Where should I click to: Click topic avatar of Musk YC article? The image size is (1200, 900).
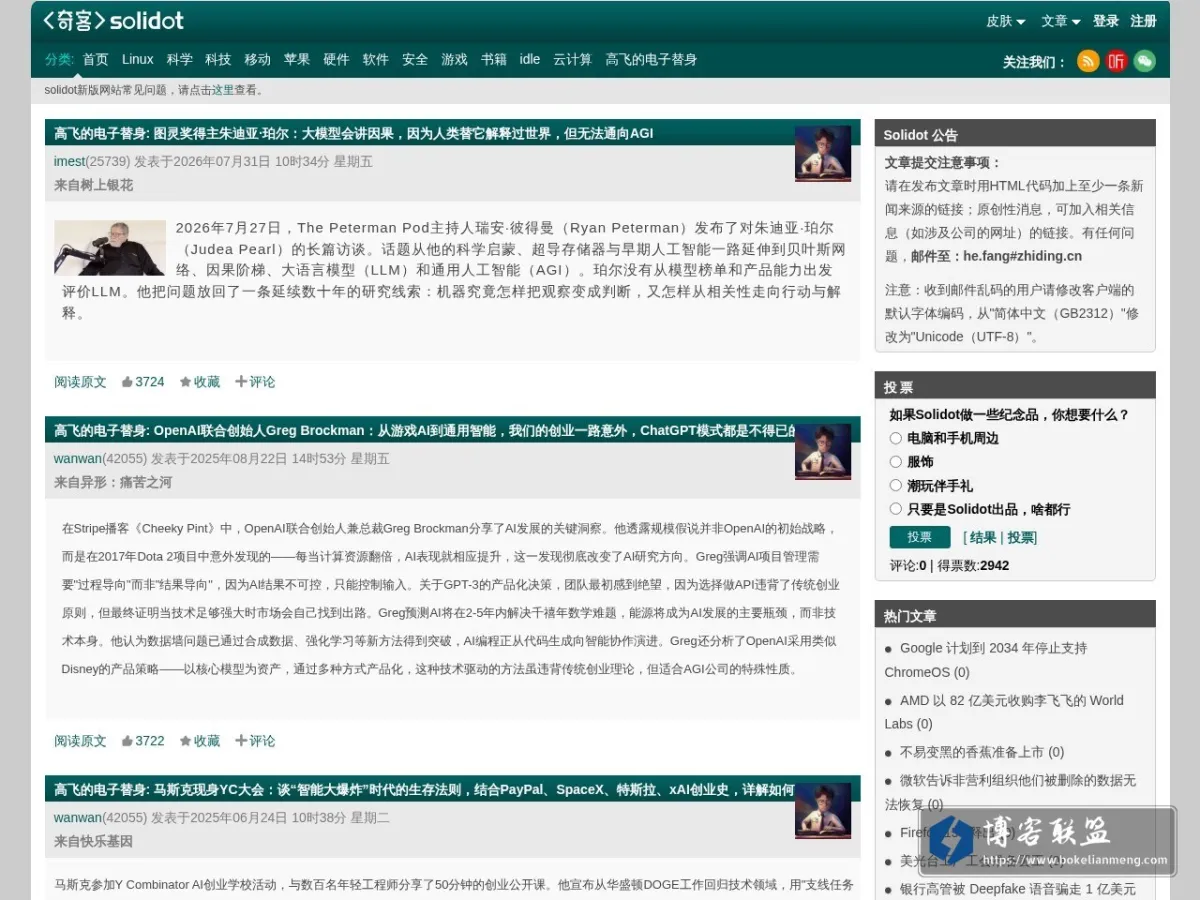click(x=823, y=810)
